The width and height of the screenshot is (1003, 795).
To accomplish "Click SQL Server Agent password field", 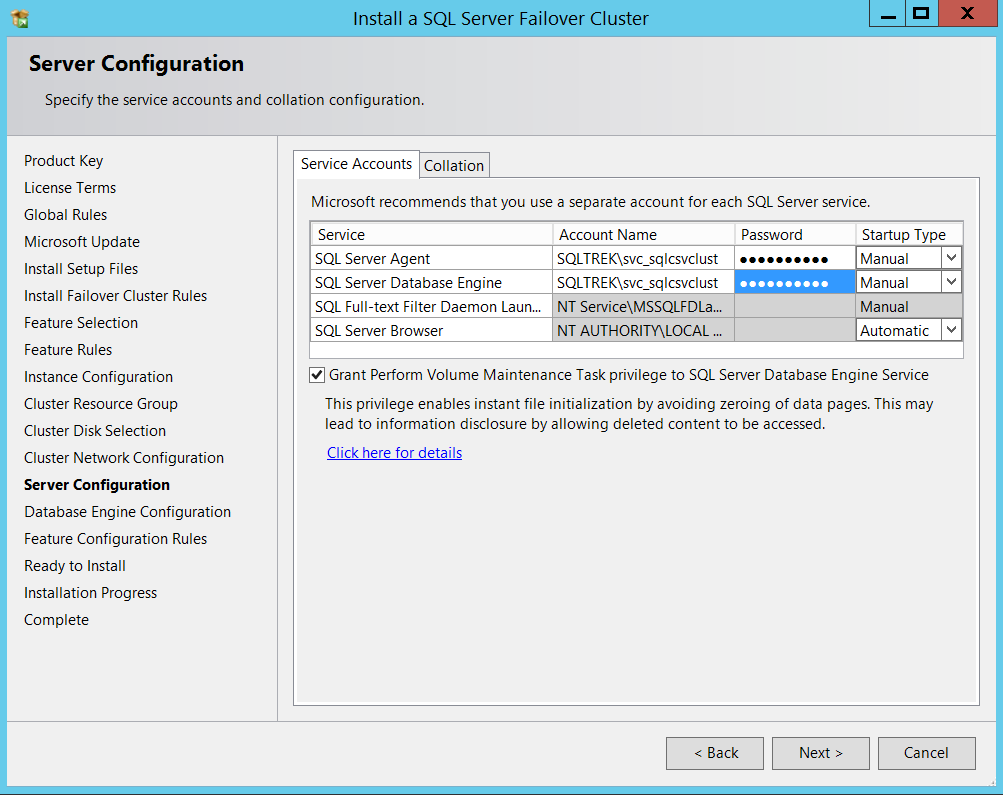I will pyautogui.click(x=794, y=258).
